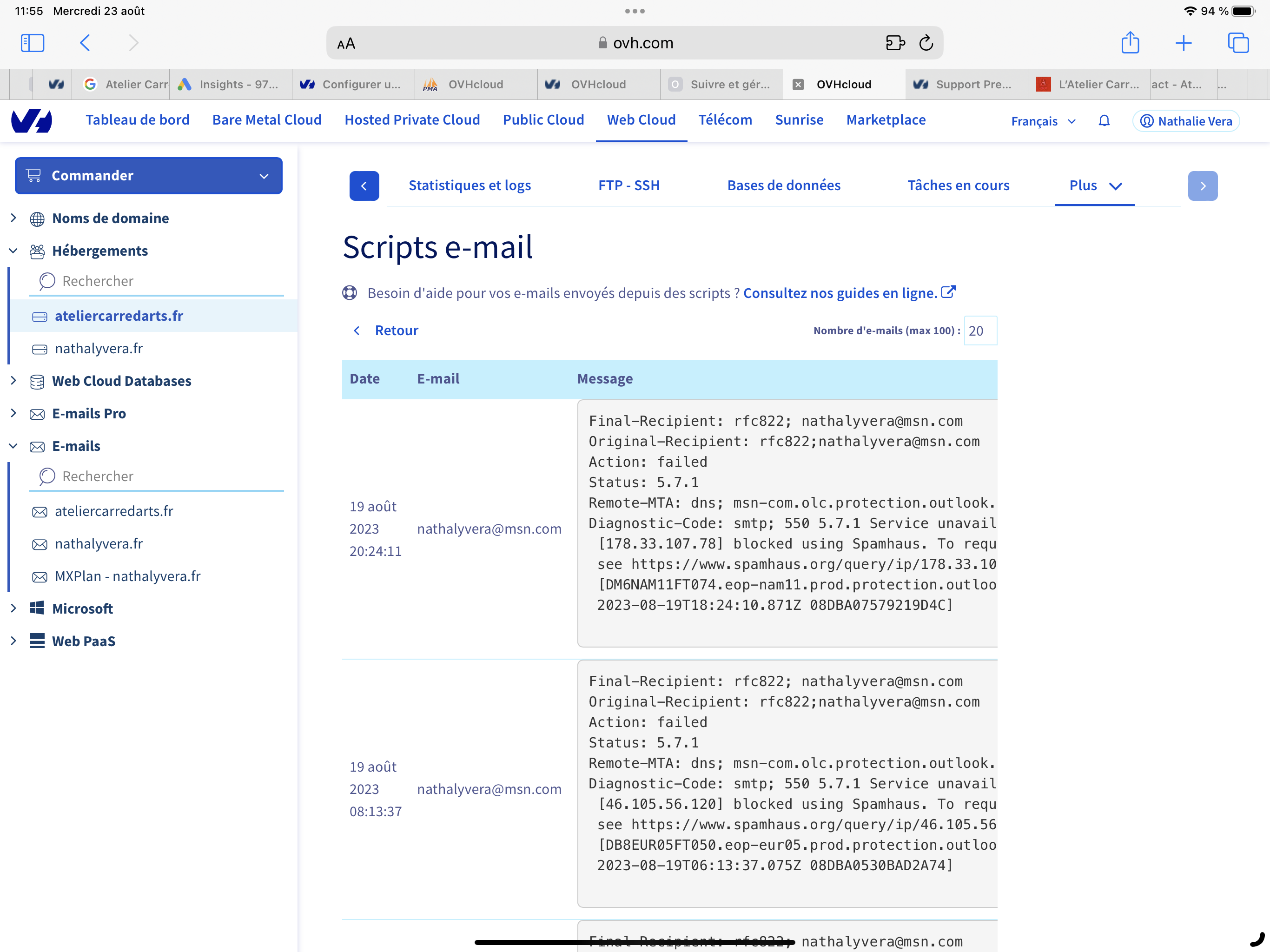The image size is (1270, 952).
Task: Switch to the Public Cloud menu
Action: pos(543,120)
